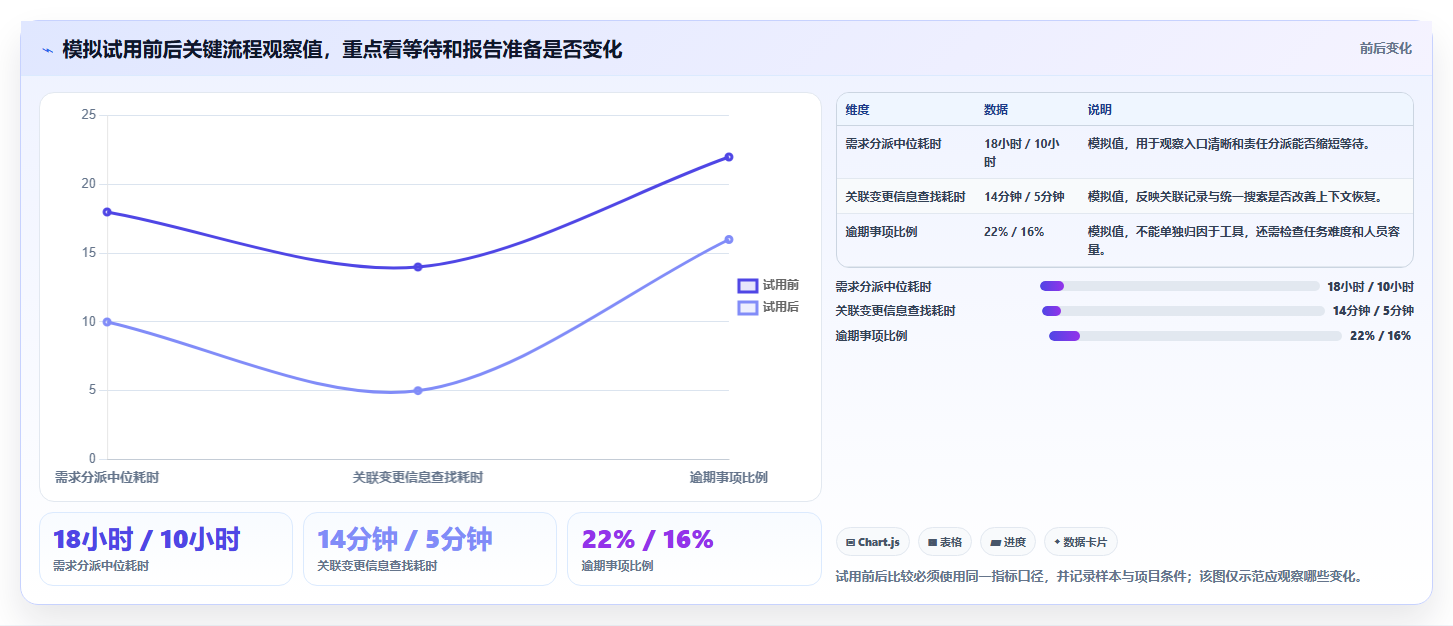
Task: Click the 需求分派中位耗时 table row label
Action: tap(893, 144)
